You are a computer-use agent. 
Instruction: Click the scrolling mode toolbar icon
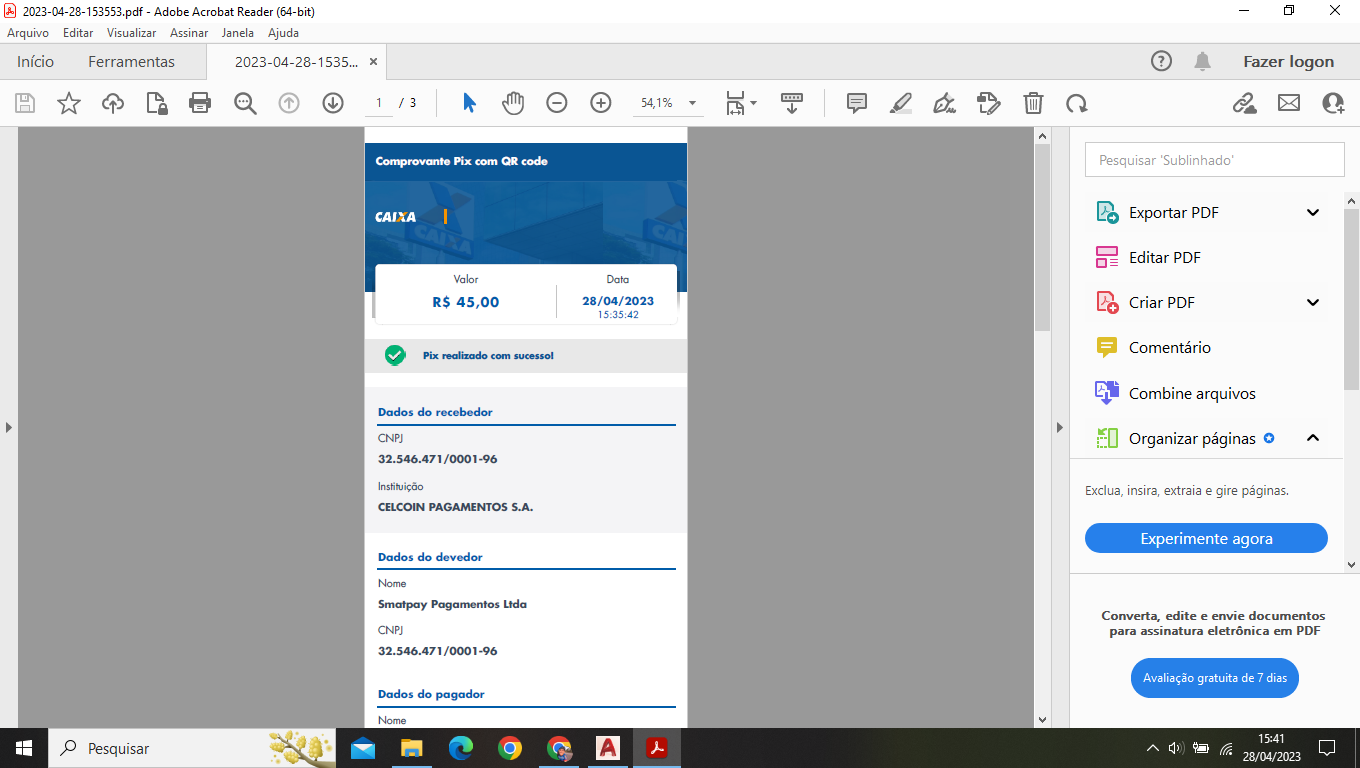click(x=792, y=103)
